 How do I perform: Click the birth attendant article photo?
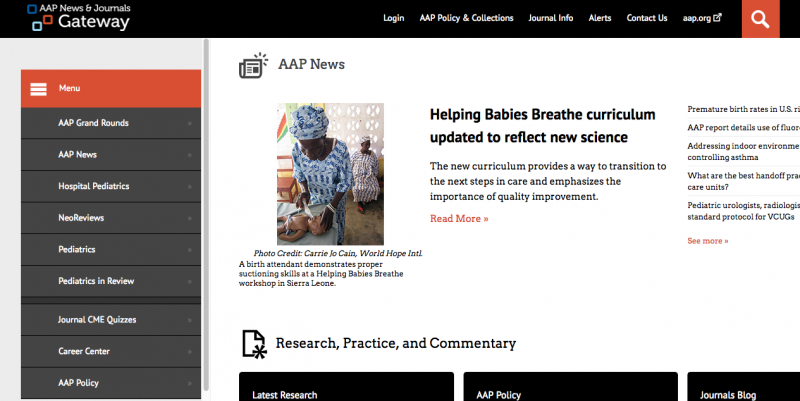pyautogui.click(x=330, y=174)
